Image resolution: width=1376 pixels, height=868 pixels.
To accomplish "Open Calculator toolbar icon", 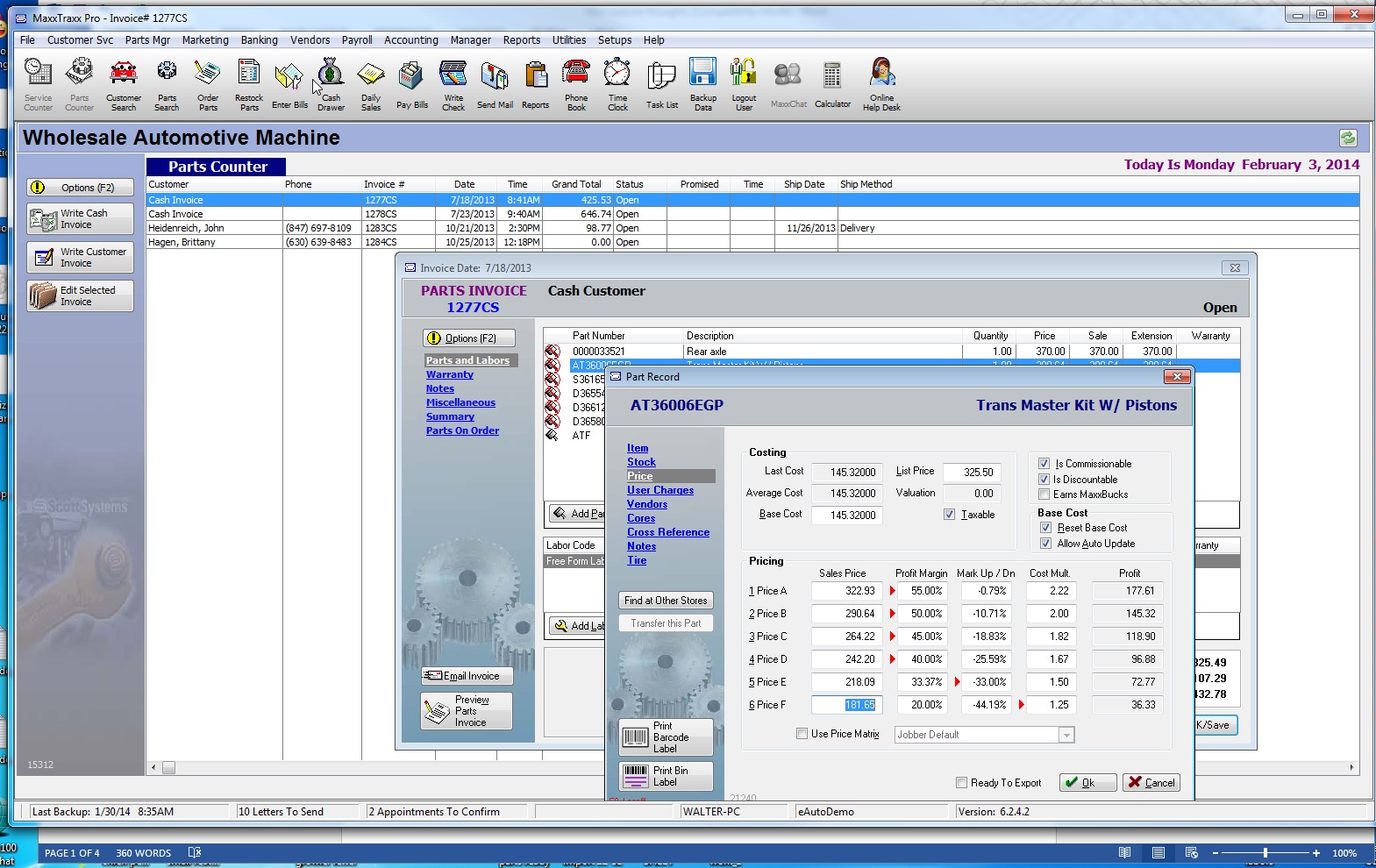I will [x=832, y=84].
